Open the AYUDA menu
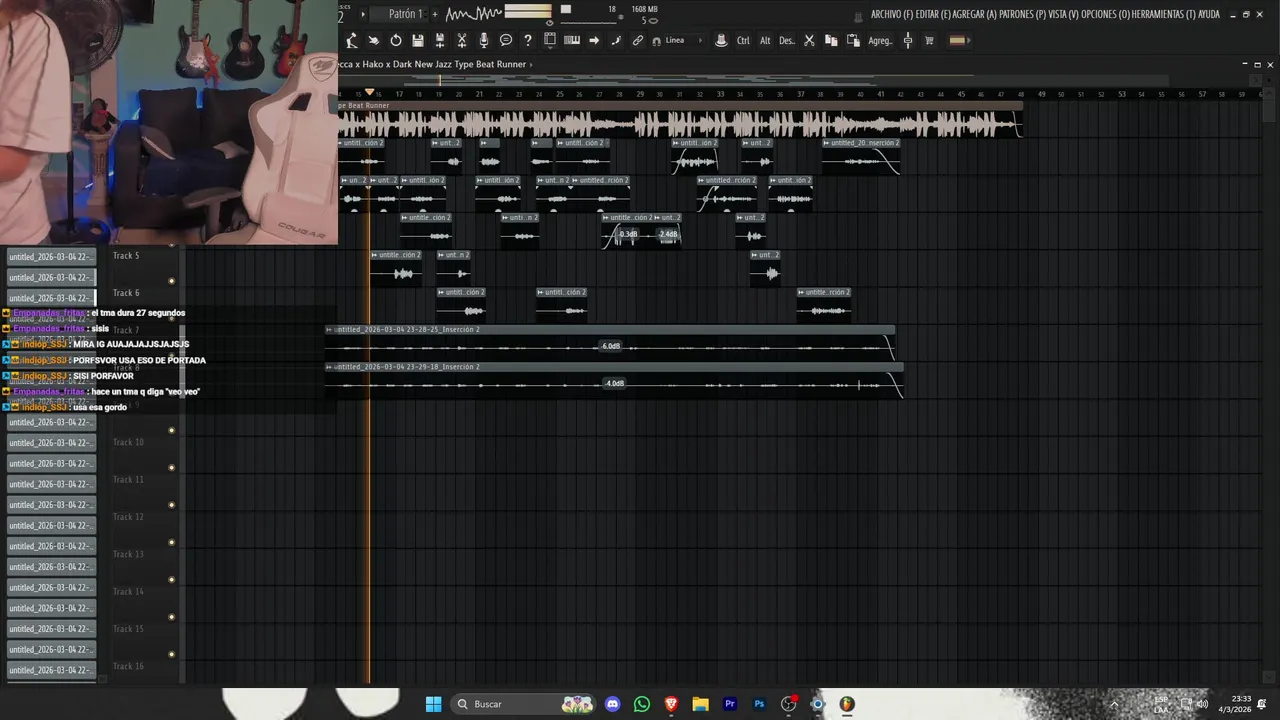The height and width of the screenshot is (720, 1280). click(x=1209, y=14)
